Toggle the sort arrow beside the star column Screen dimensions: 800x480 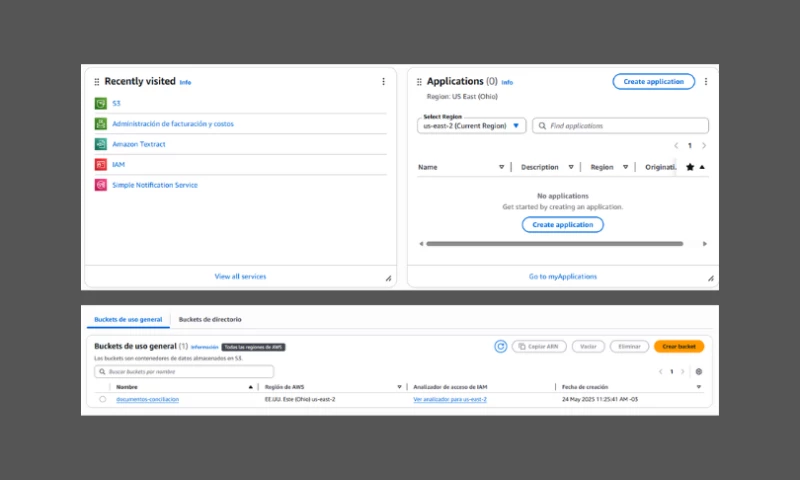point(702,167)
